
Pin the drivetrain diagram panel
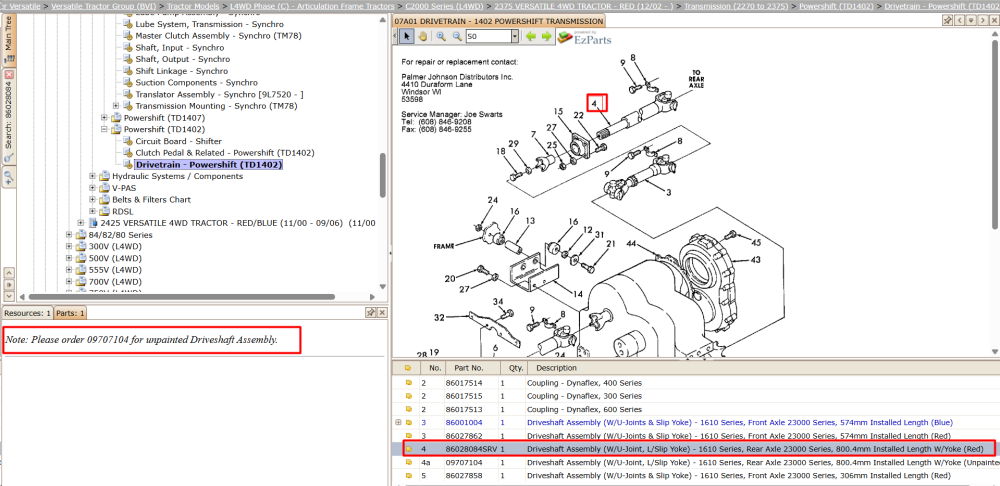click(948, 20)
